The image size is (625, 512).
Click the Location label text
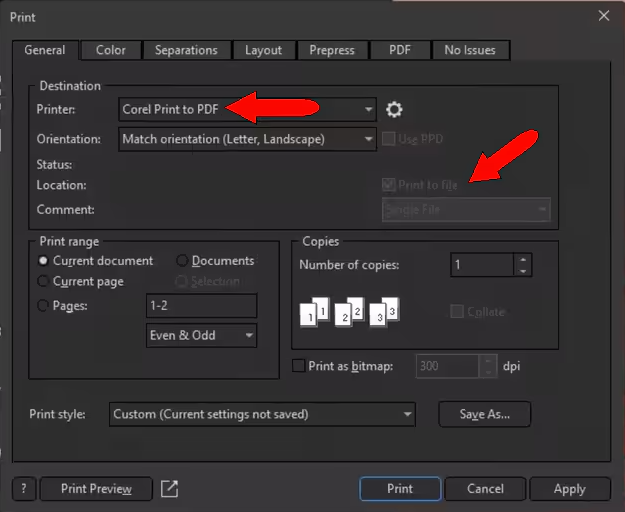tap(61, 185)
